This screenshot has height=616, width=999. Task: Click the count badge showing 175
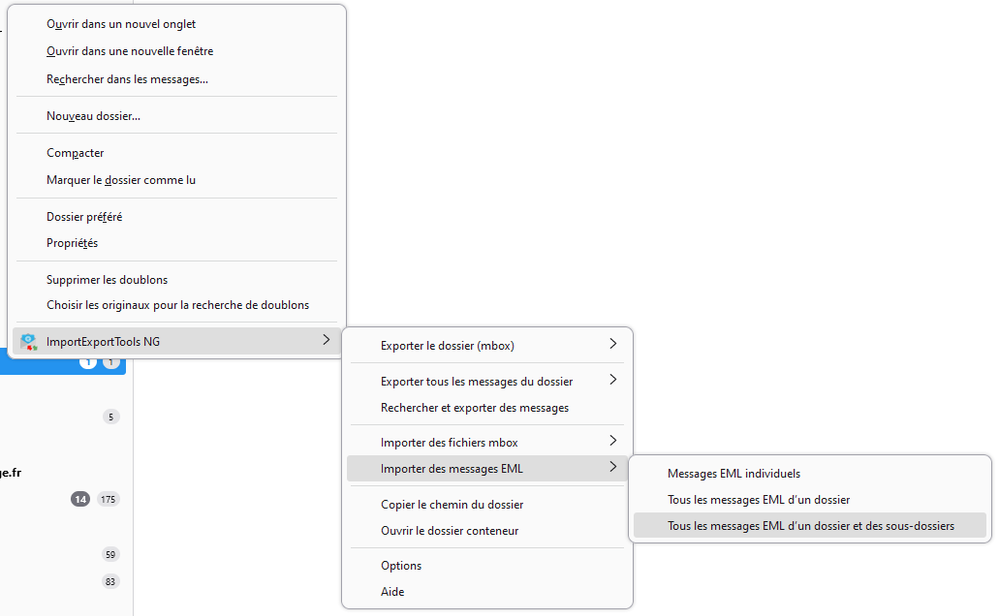click(x=108, y=499)
